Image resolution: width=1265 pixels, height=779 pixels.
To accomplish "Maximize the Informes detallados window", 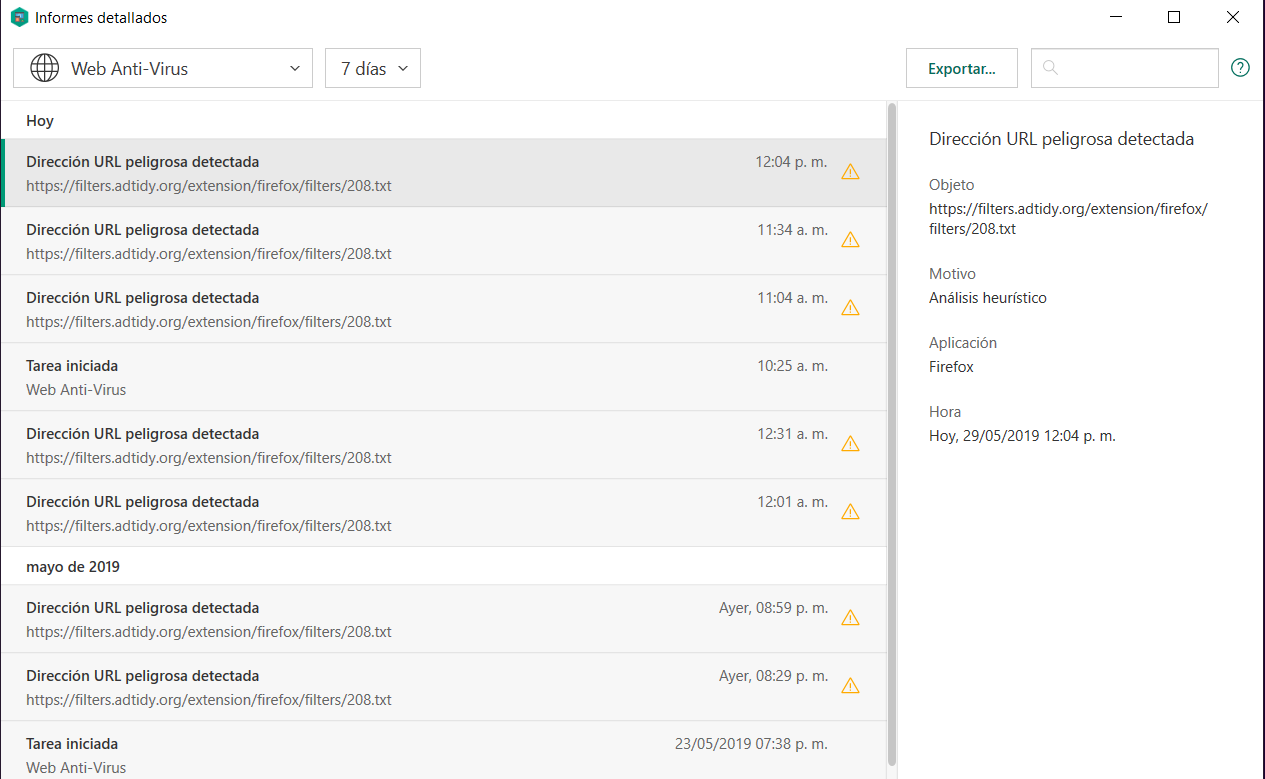I will coord(1174,18).
